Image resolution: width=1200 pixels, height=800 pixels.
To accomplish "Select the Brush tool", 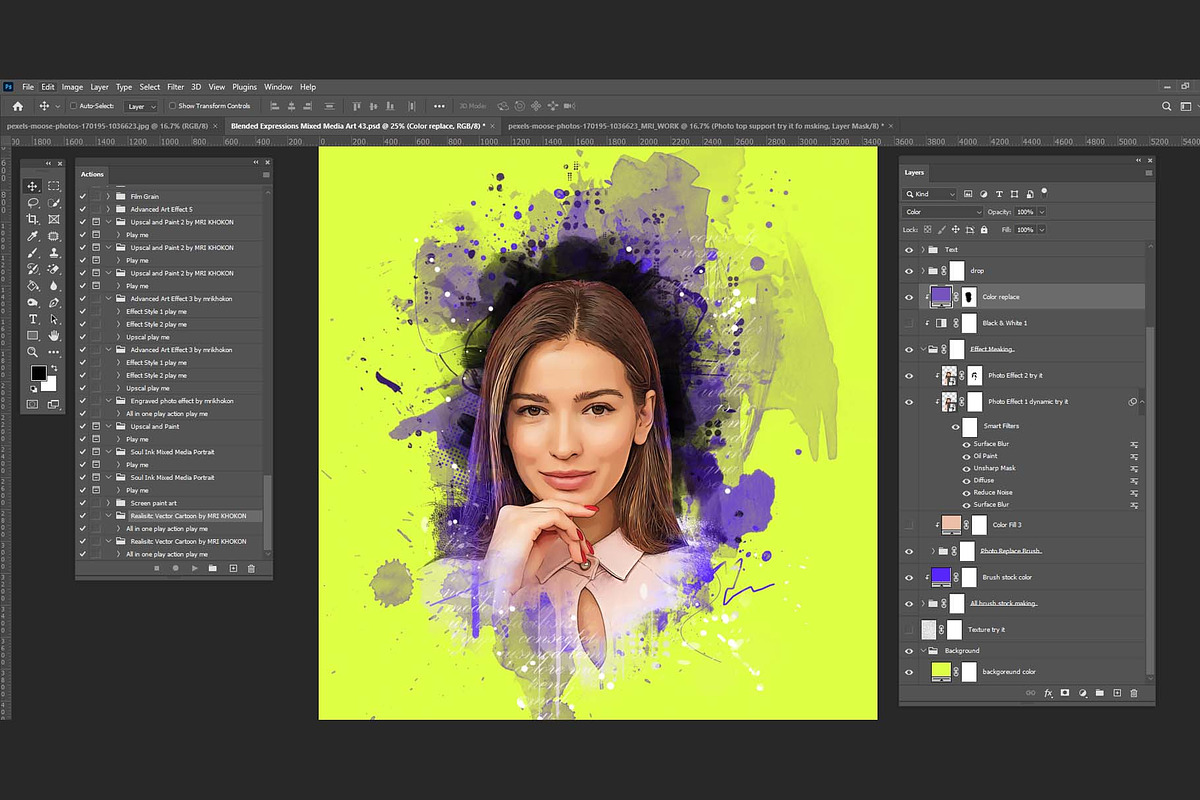I will point(32,252).
